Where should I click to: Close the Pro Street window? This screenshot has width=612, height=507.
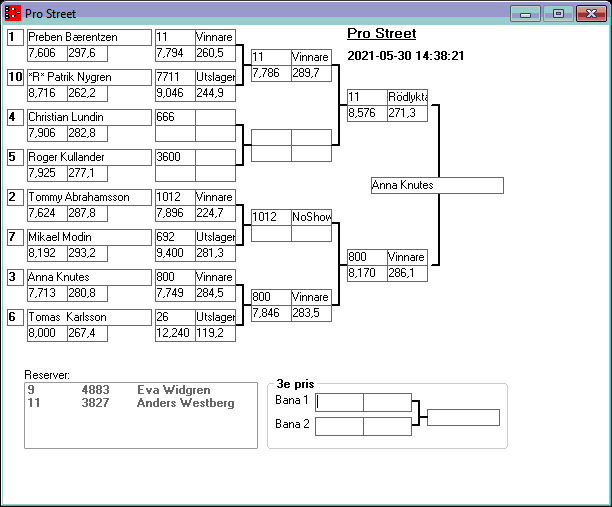pos(589,15)
